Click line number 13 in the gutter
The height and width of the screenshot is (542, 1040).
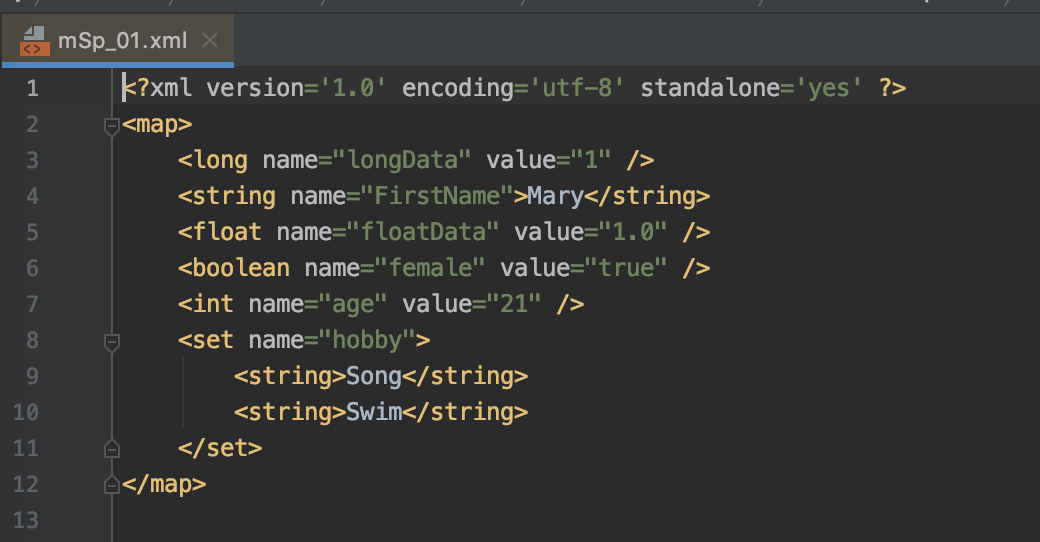(26, 520)
